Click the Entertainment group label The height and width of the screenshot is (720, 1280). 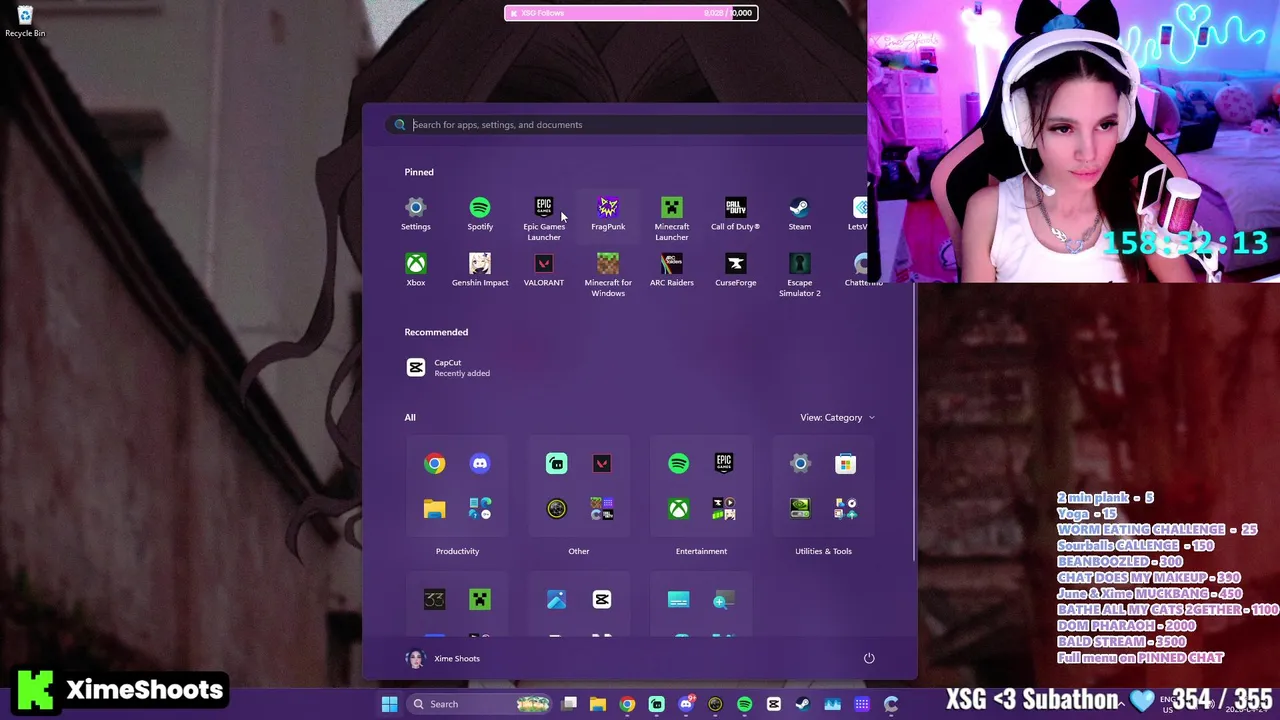click(x=701, y=551)
